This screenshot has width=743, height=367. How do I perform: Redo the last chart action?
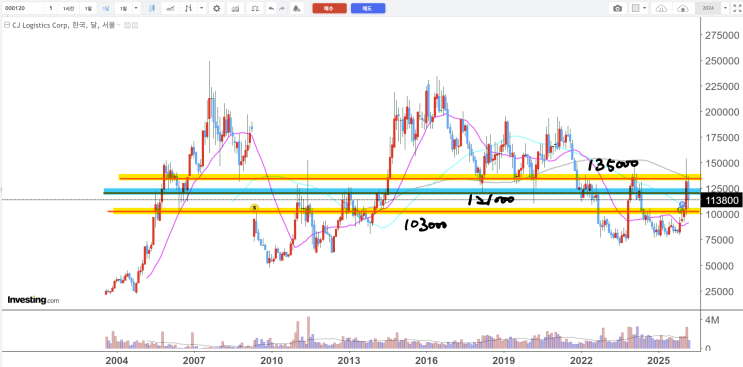point(282,8)
